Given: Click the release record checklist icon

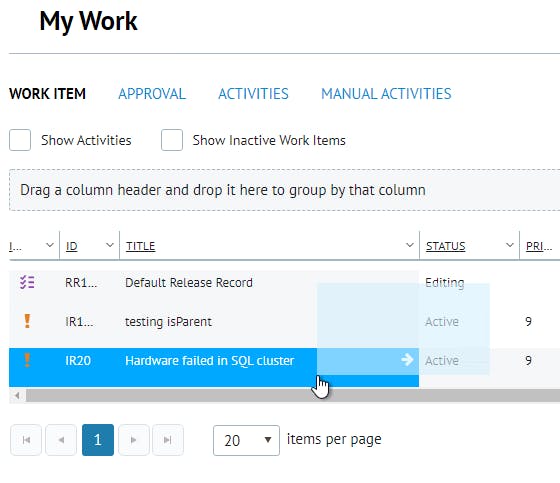Looking at the screenshot, I should pos(27,282).
